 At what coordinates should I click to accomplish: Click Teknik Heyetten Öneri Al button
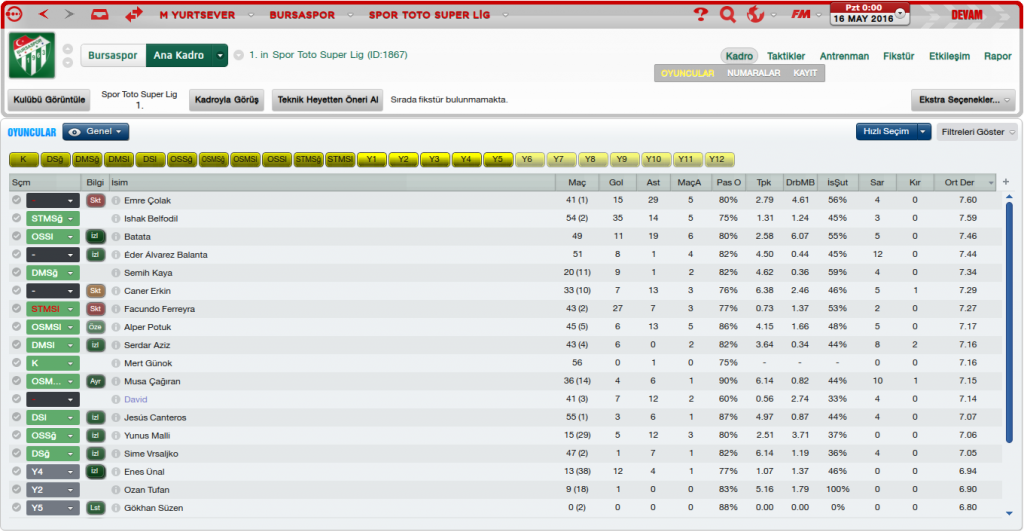pos(328,100)
